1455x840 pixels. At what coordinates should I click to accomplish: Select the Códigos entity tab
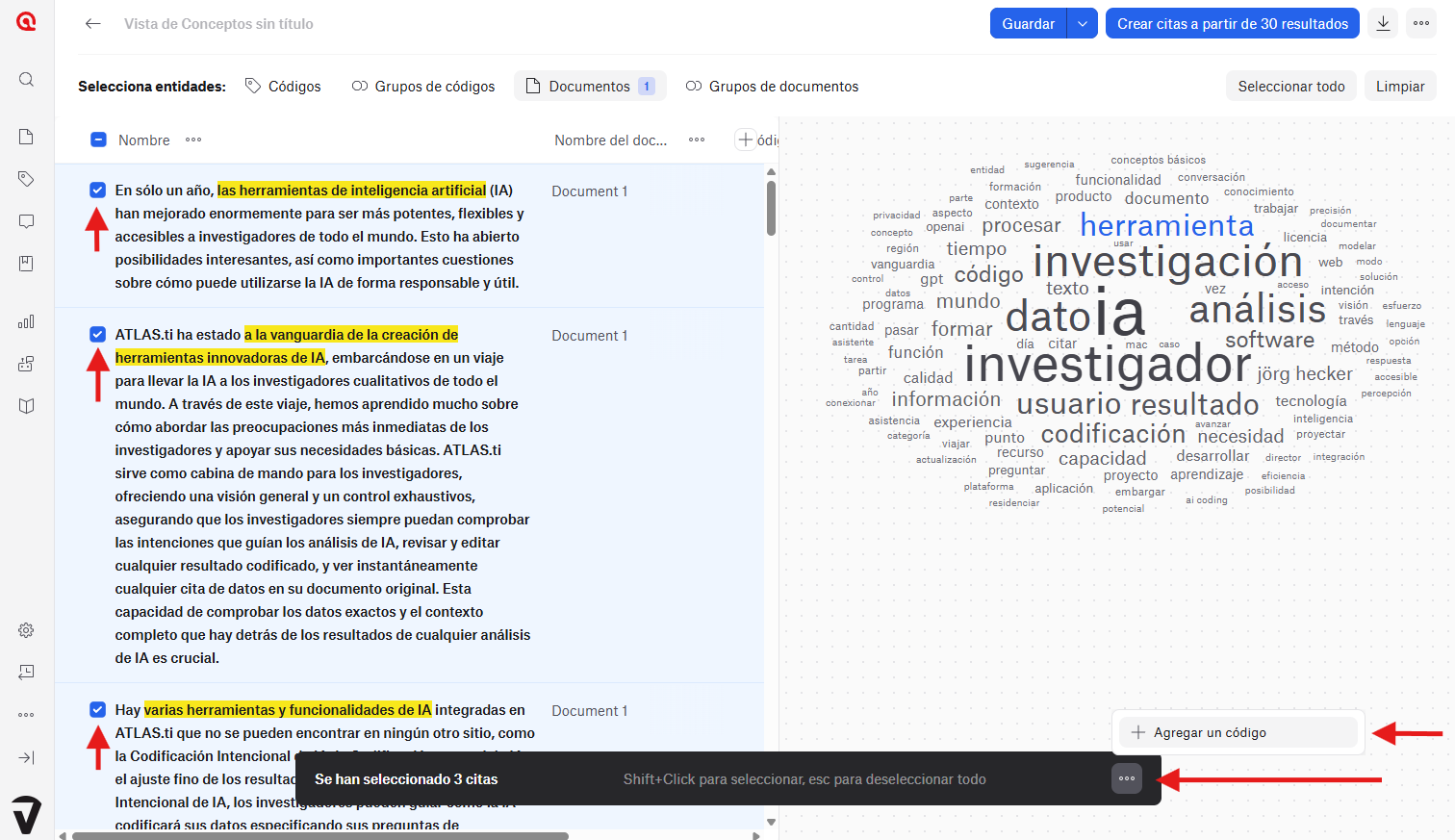click(x=283, y=86)
